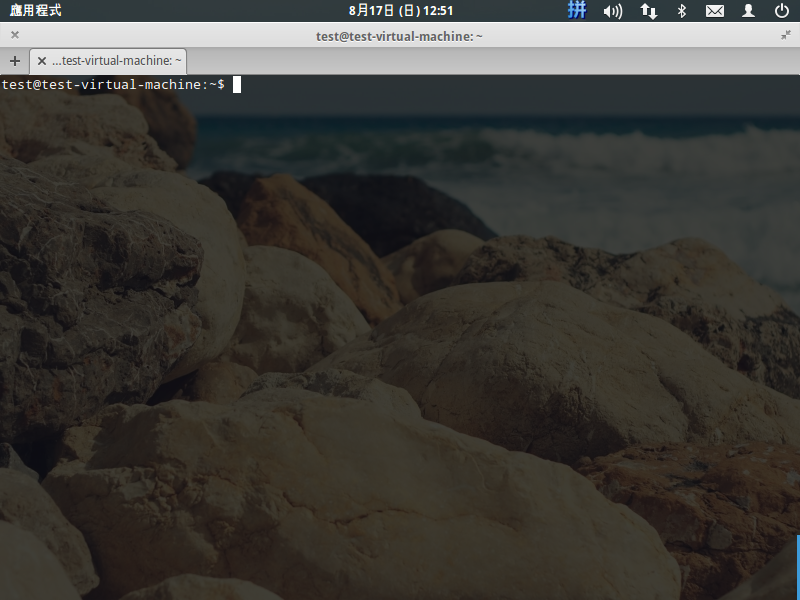The height and width of the screenshot is (600, 800).
Task: Close the test-virtual-machine terminal tab
Action: tap(42, 61)
